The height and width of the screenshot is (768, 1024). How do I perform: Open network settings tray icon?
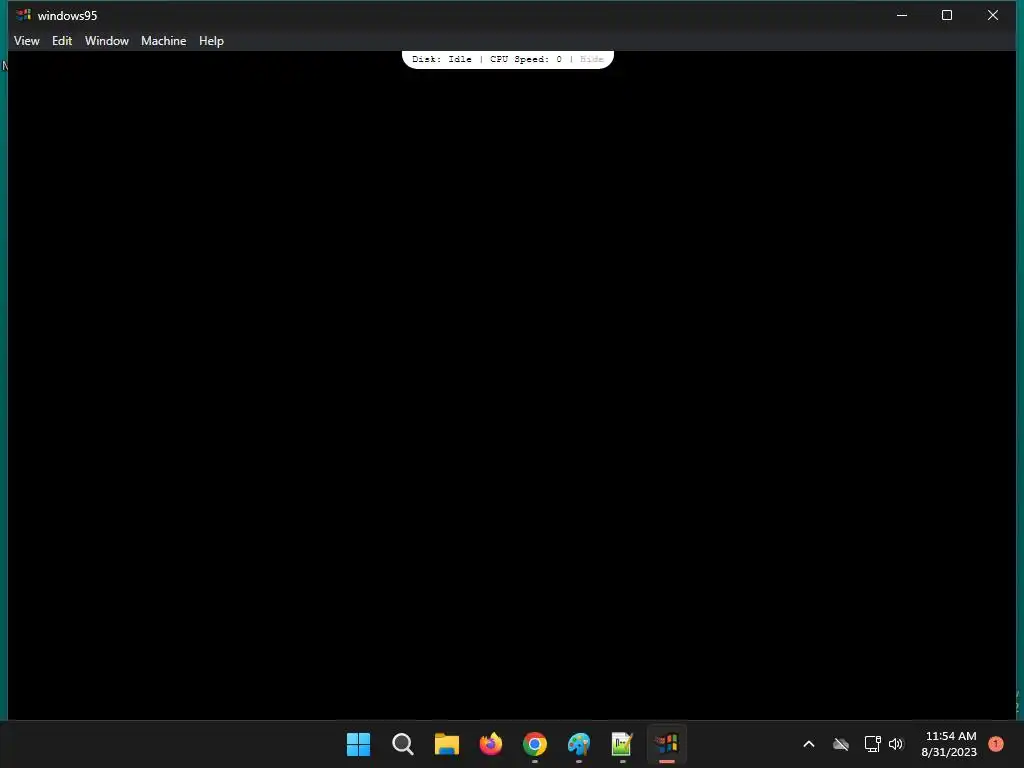872,744
